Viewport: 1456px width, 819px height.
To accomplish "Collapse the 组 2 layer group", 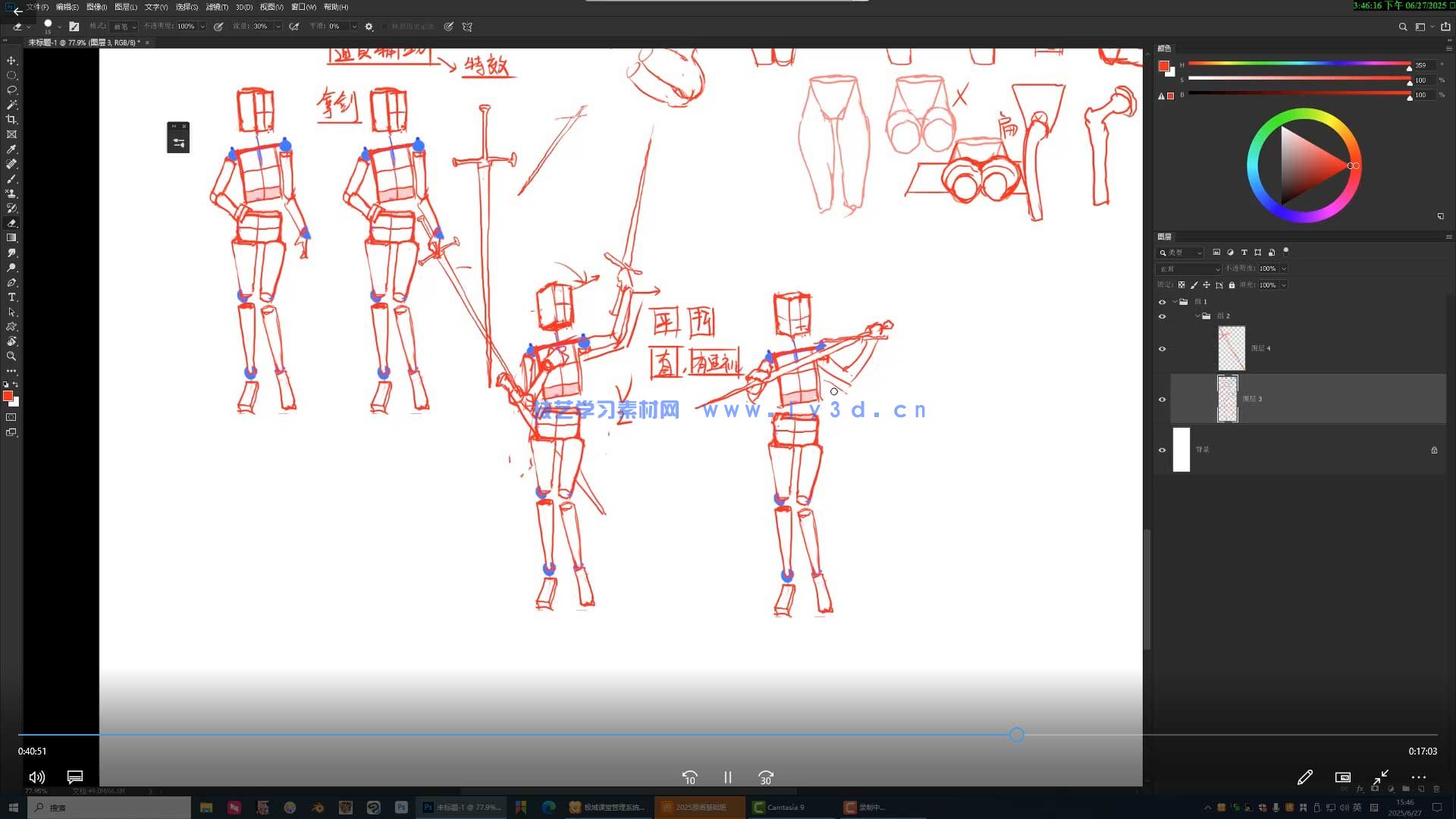I will 1197,315.
